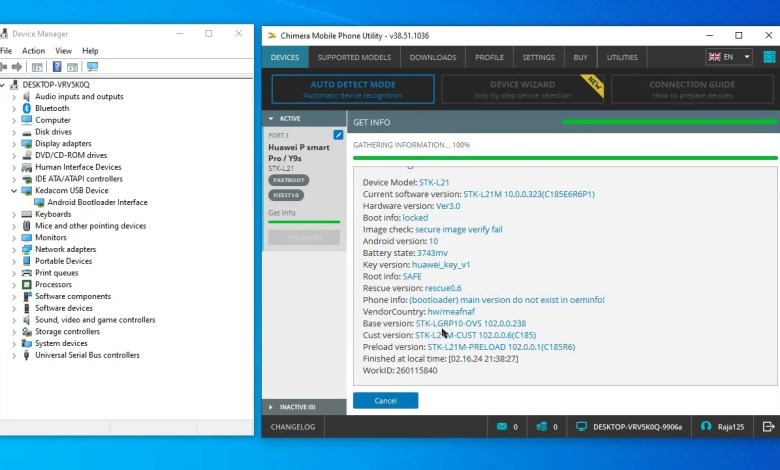Expand the Display adapters category
This screenshot has height=470, width=780.
14,144
